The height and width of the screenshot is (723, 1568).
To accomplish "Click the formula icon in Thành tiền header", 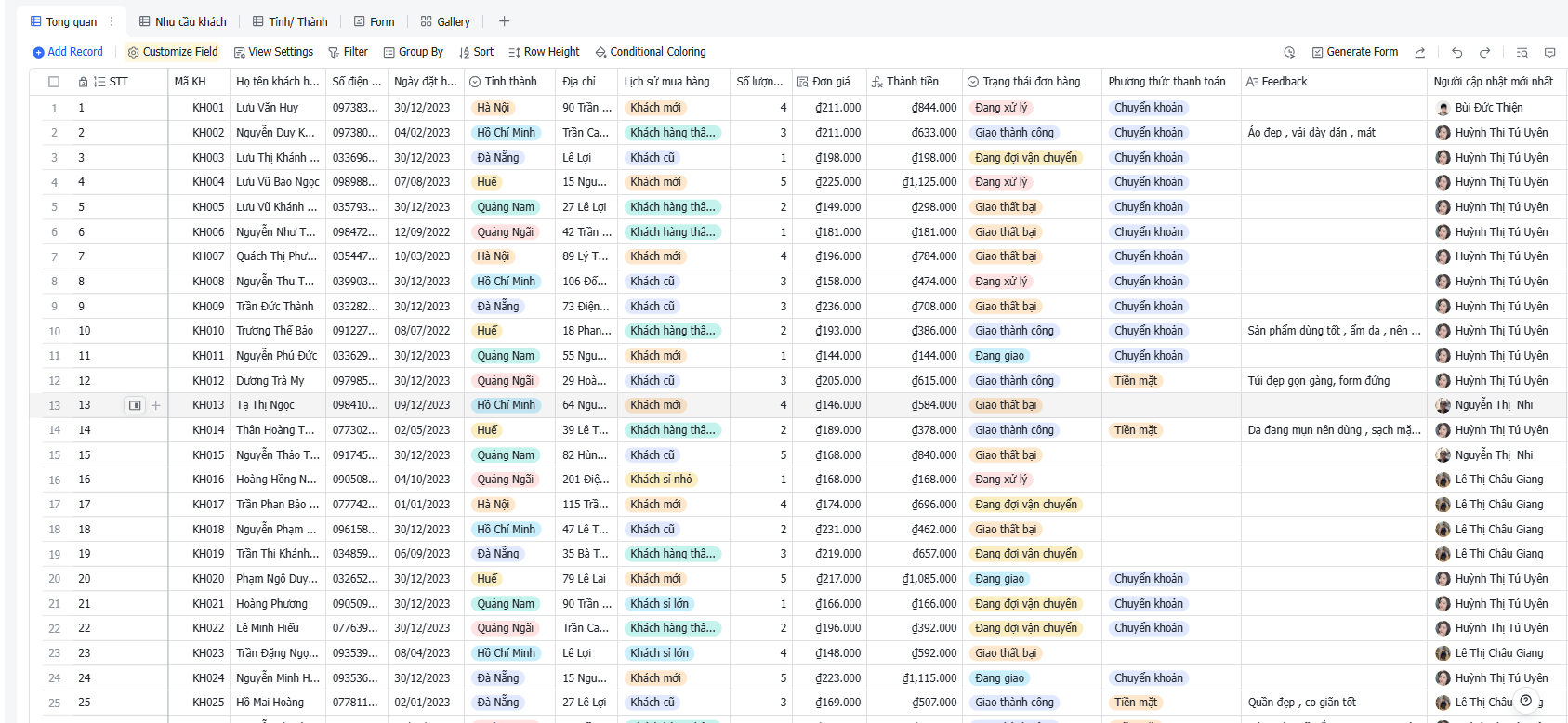I will click(x=876, y=82).
